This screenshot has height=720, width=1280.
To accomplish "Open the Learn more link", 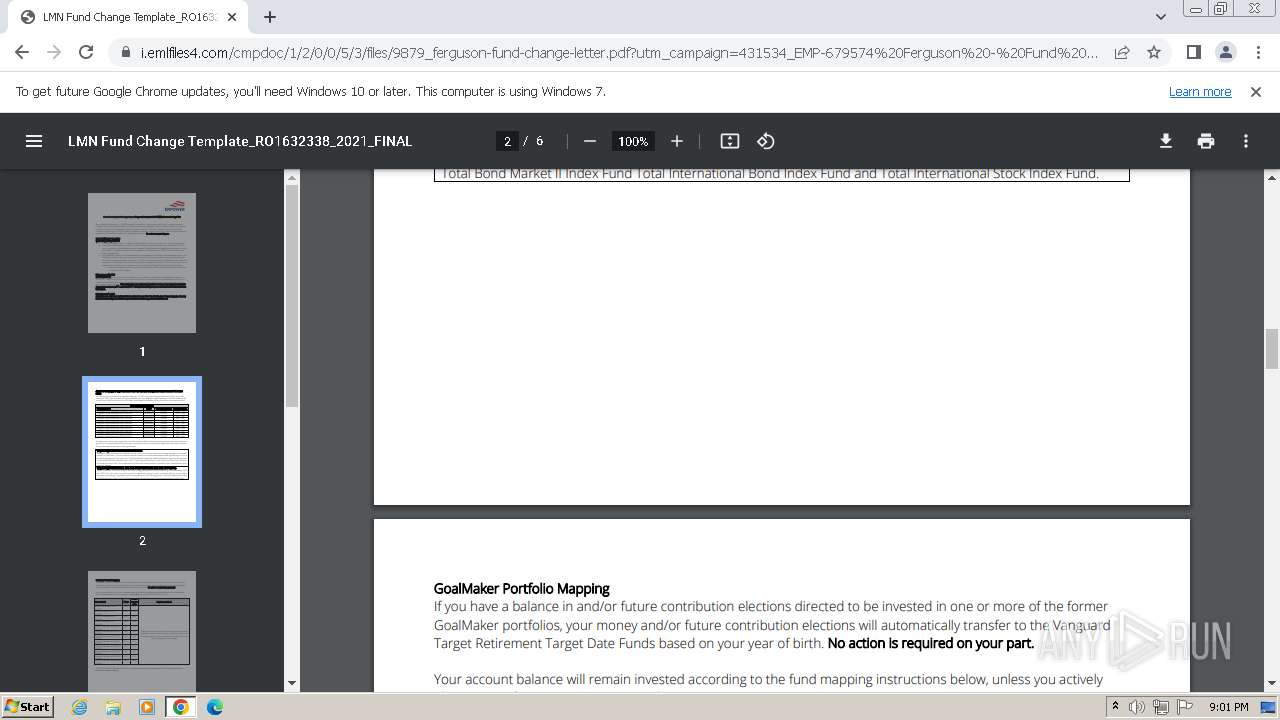I will point(1200,91).
